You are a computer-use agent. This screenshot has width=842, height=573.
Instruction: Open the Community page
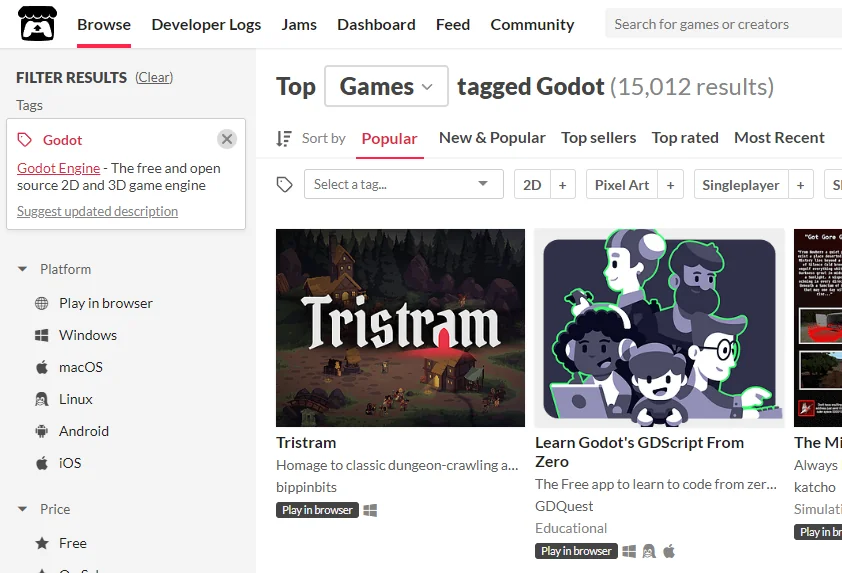click(532, 25)
